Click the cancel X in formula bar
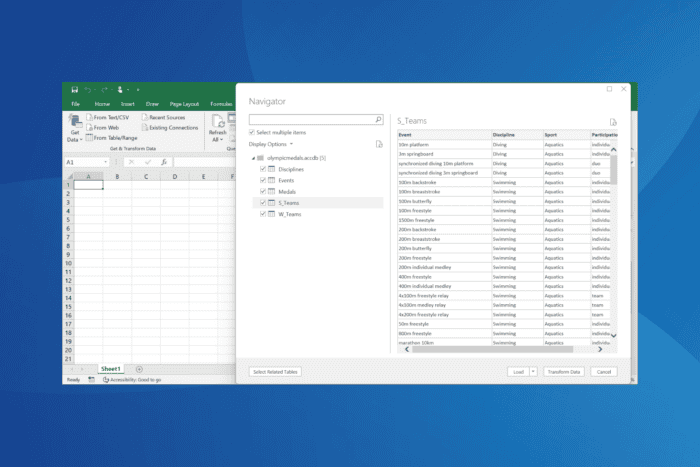The width and height of the screenshot is (700, 467). point(131,162)
